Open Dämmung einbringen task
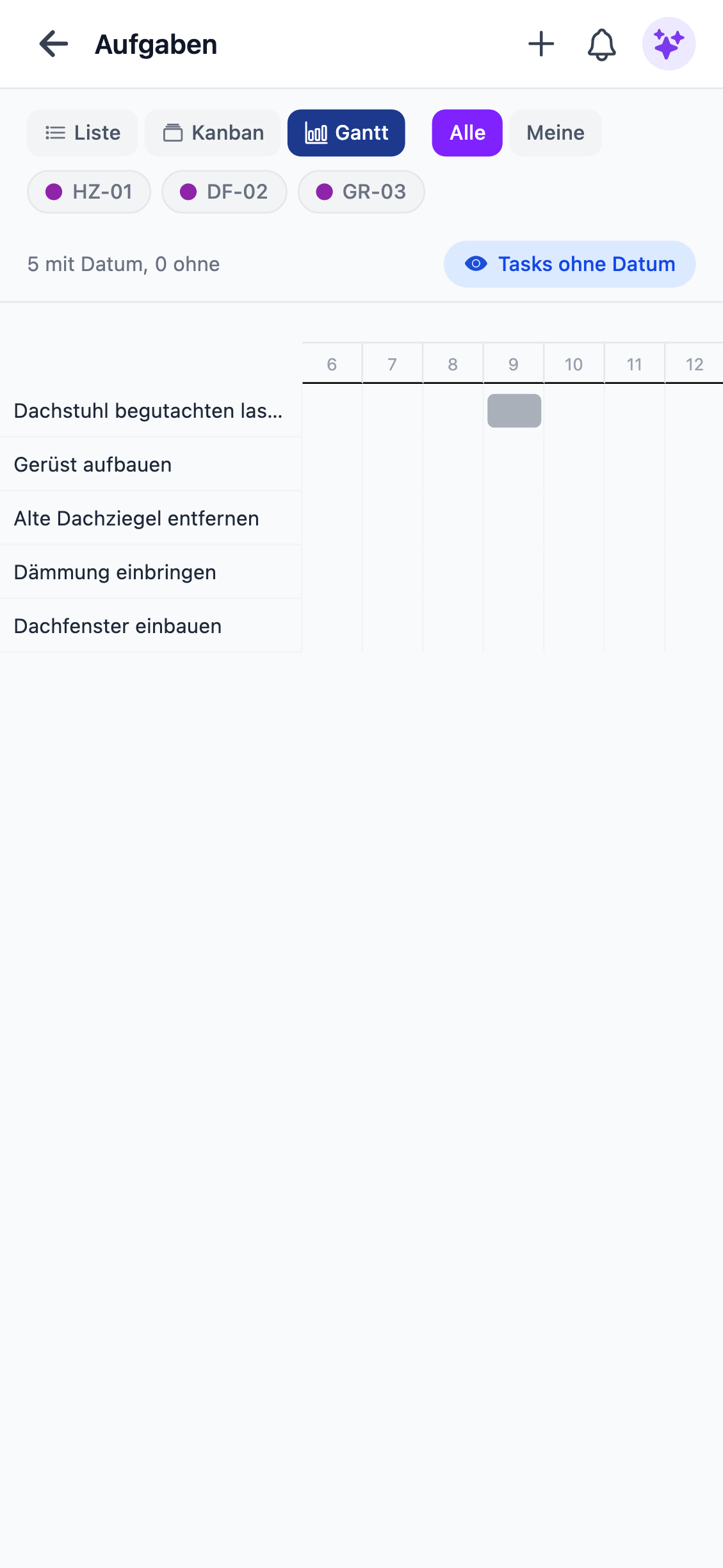Screen dimensions: 723x1568 point(115,572)
